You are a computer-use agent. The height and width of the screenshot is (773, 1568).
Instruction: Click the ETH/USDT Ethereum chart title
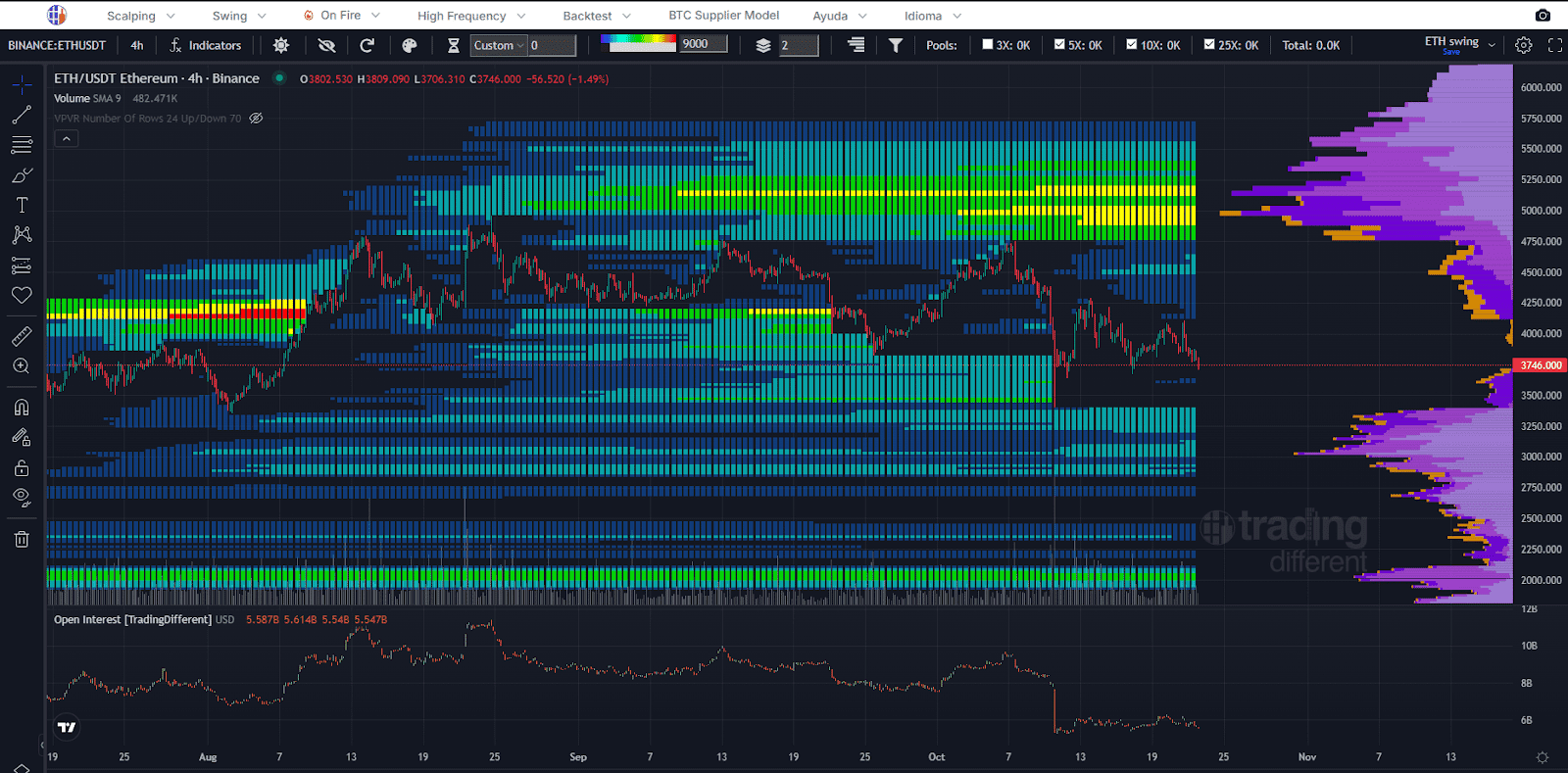[x=157, y=78]
